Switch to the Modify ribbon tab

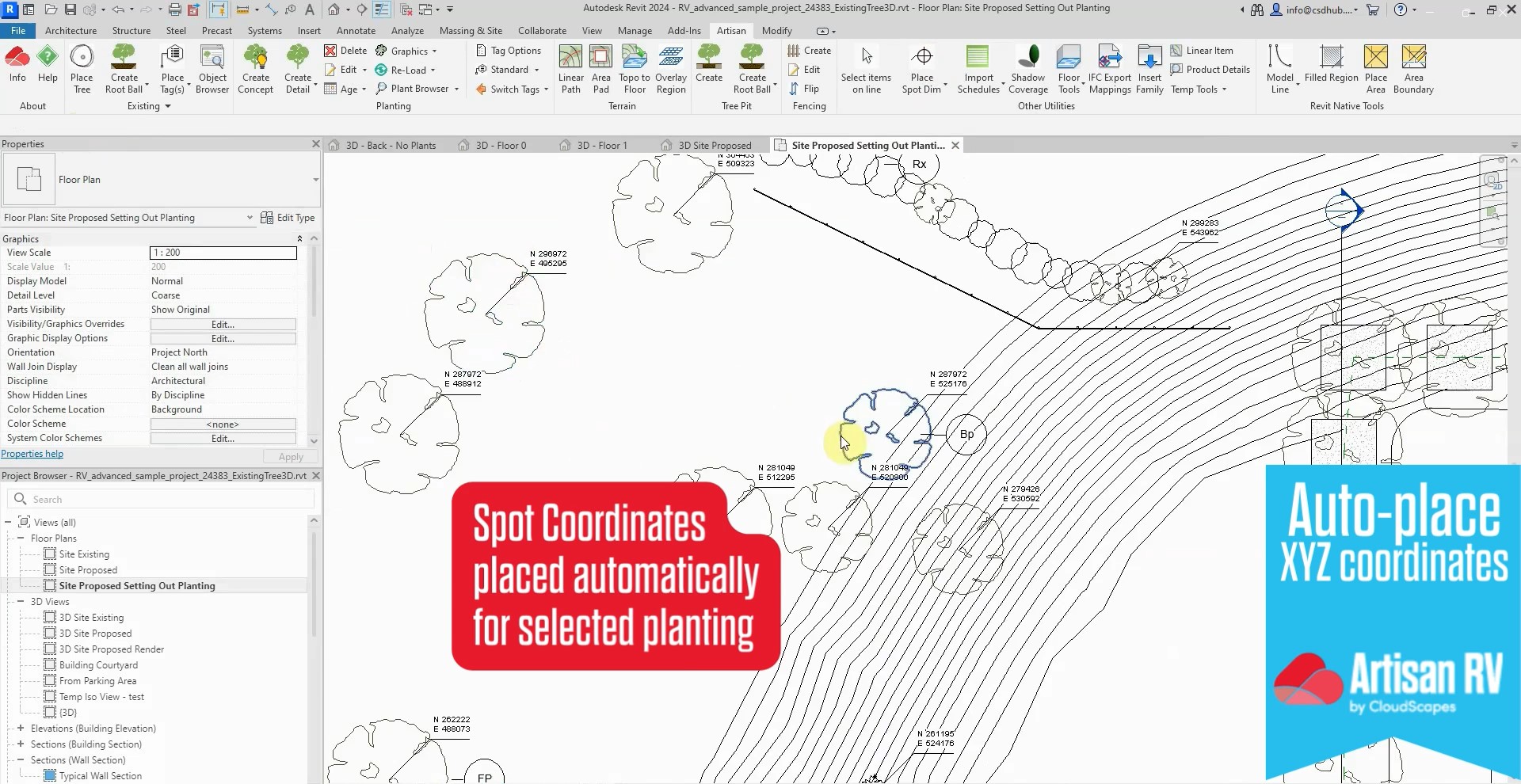pyautogui.click(x=776, y=31)
